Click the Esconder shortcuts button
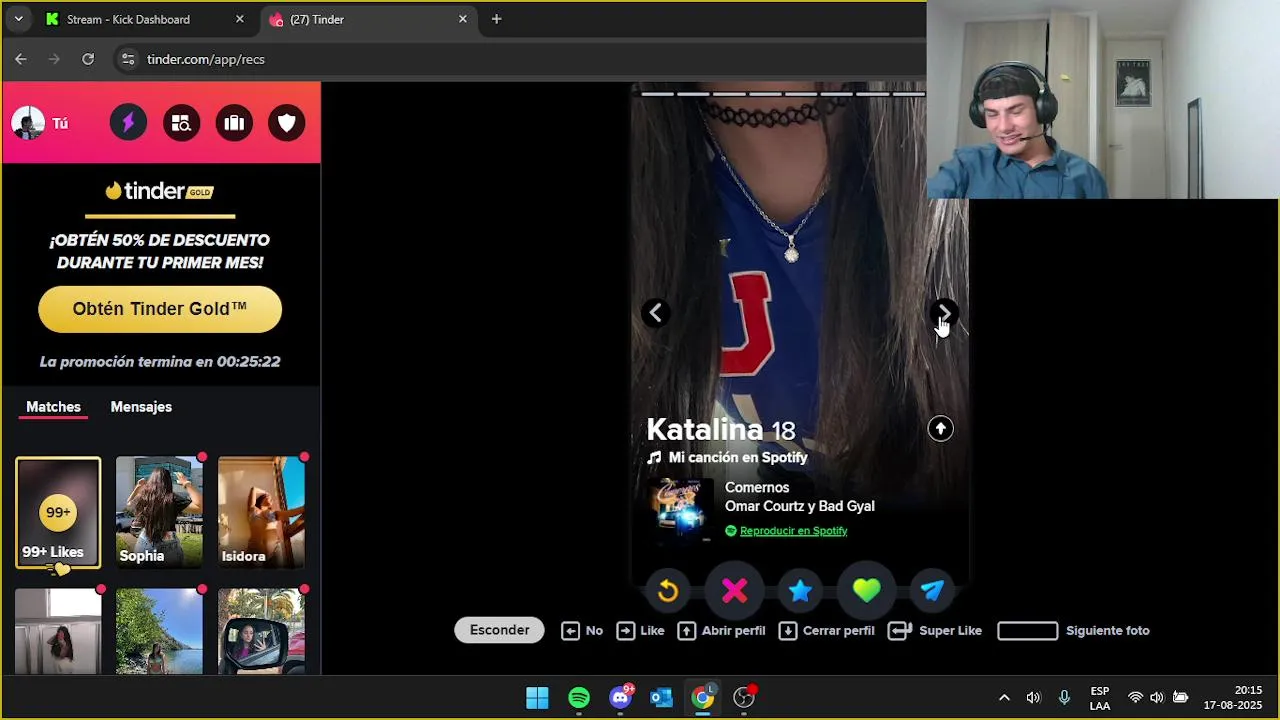The image size is (1280, 720). pos(499,630)
